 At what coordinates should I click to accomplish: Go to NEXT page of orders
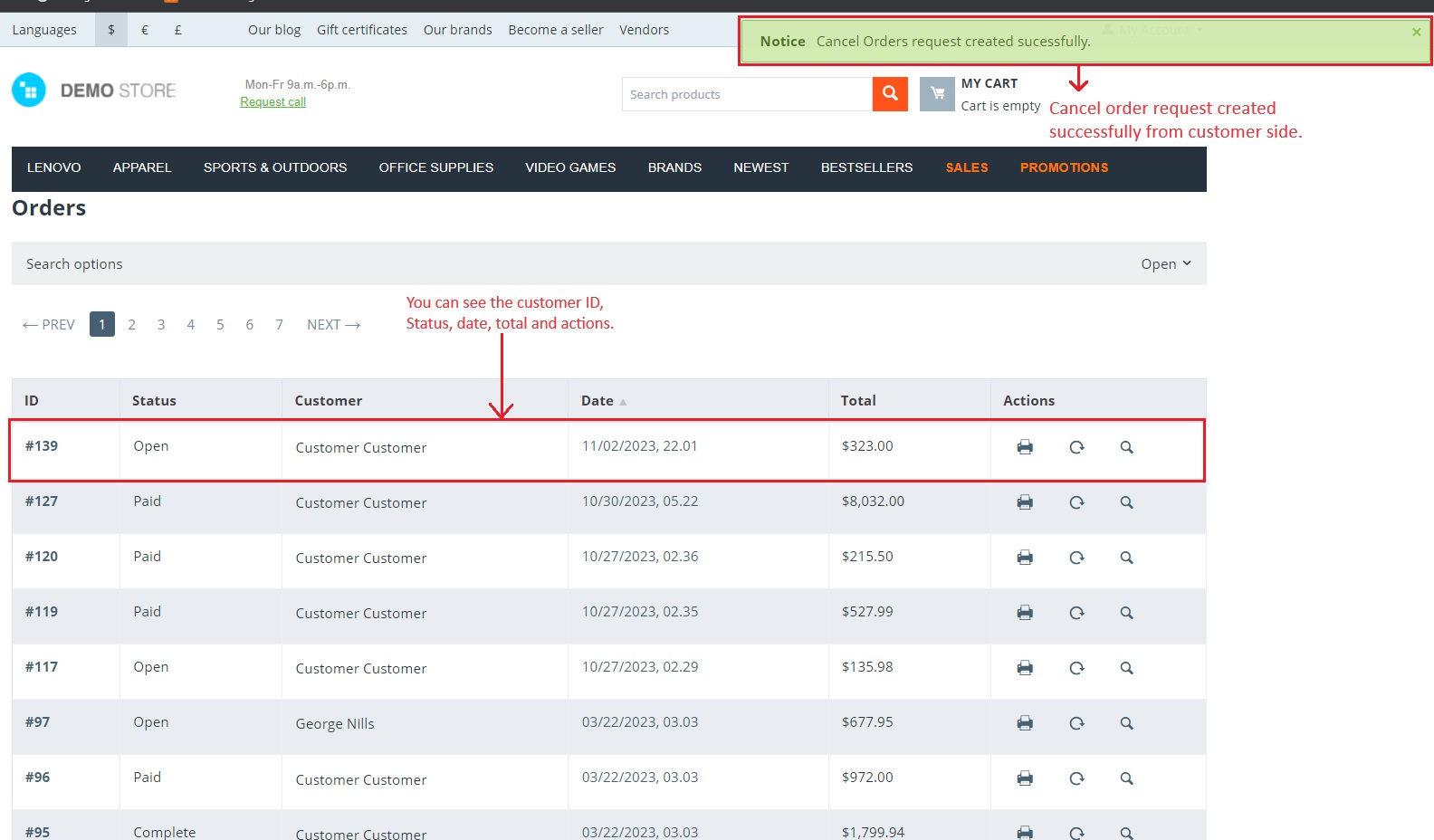(x=333, y=324)
